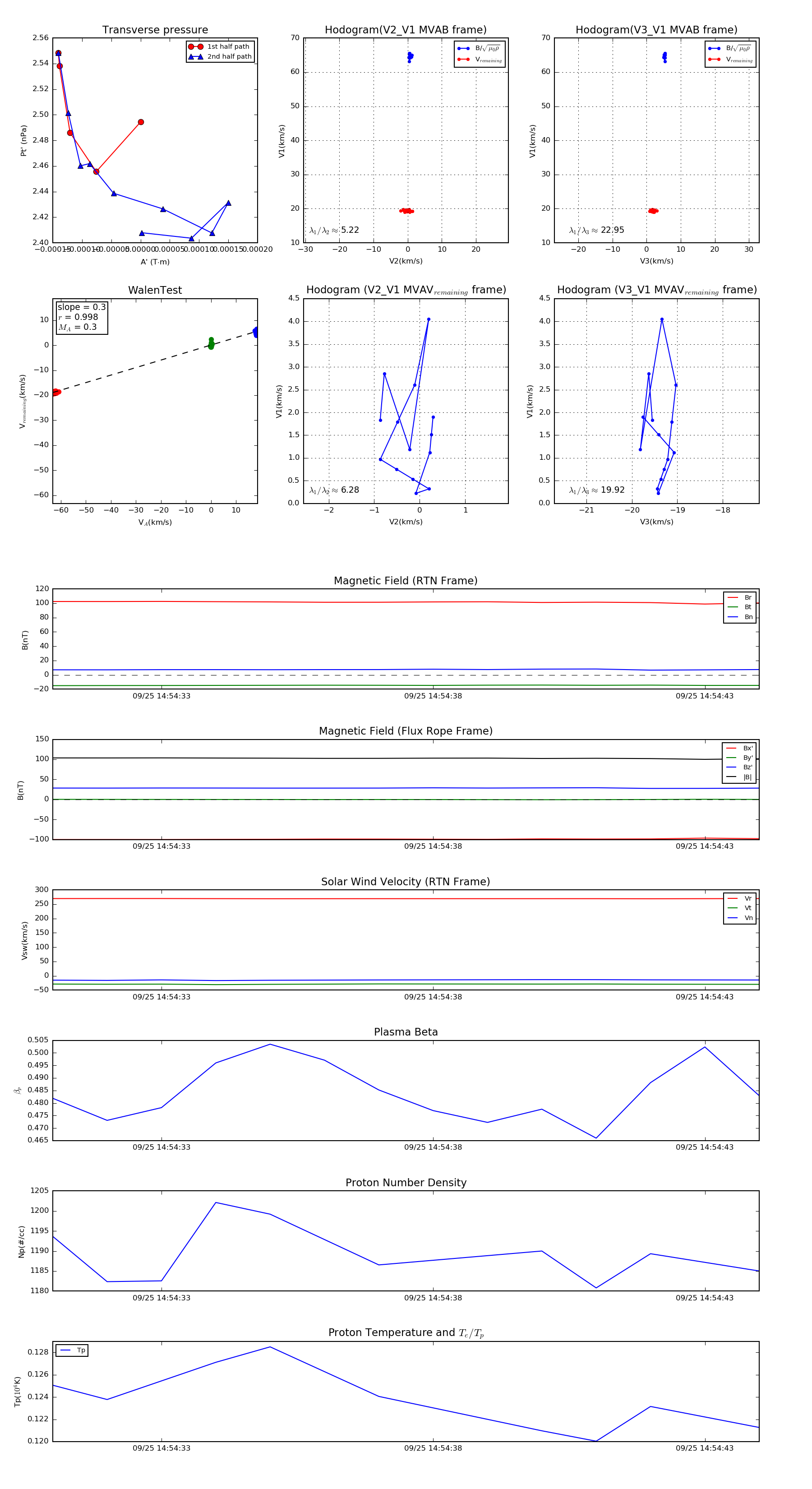812x1489 pixels.
Task: Click '09/25 14:54:38' tick under Plasma Beta
Action: 433,1147
